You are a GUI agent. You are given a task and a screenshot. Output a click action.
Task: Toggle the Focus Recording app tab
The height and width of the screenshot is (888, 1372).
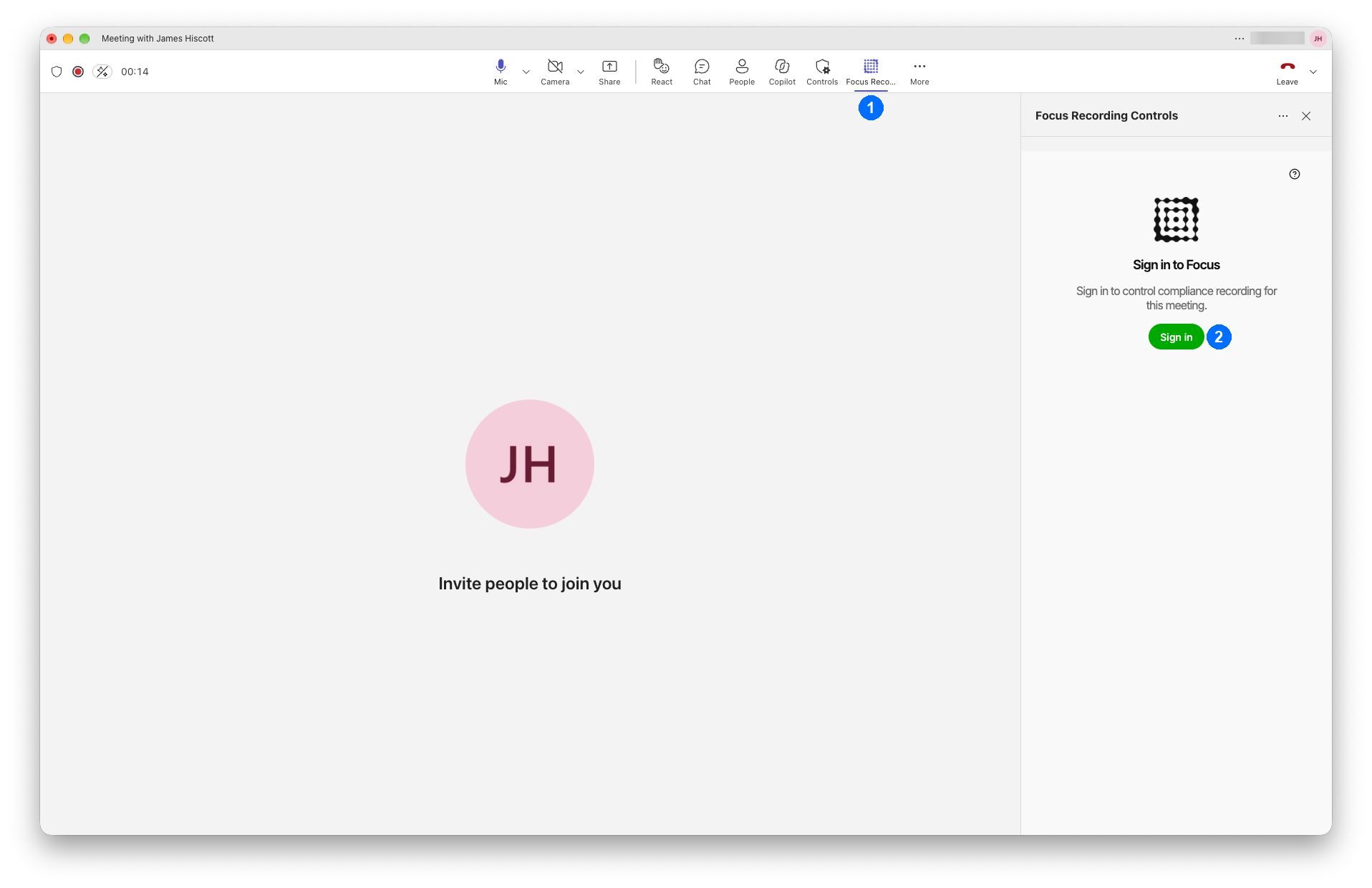coord(871,72)
